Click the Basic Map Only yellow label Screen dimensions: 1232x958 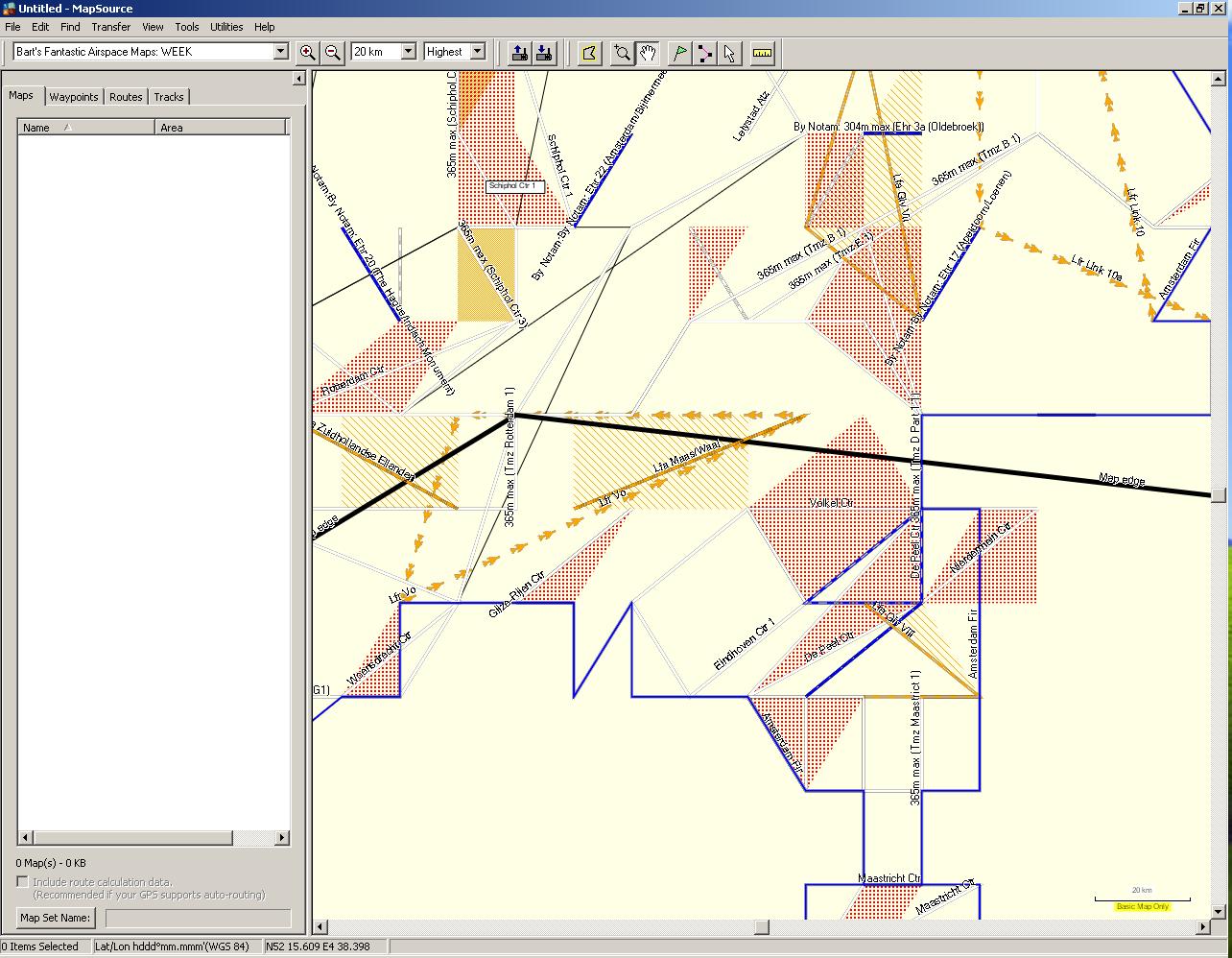tap(1143, 906)
